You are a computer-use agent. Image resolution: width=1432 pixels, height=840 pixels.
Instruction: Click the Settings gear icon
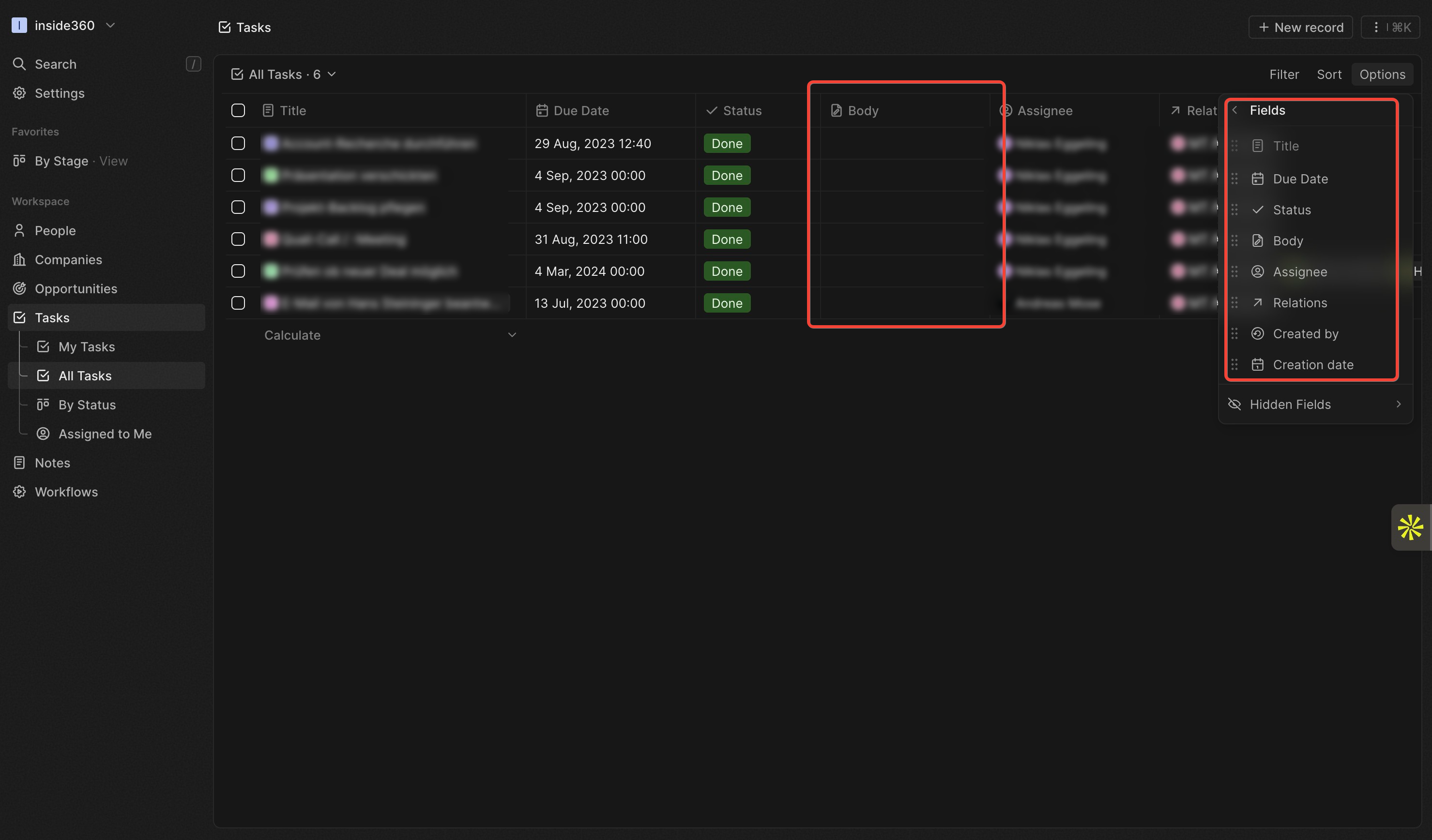(19, 93)
